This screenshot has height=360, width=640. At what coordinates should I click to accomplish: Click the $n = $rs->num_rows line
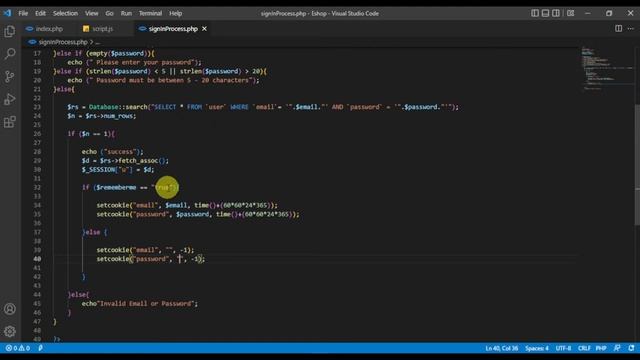click(x=102, y=116)
